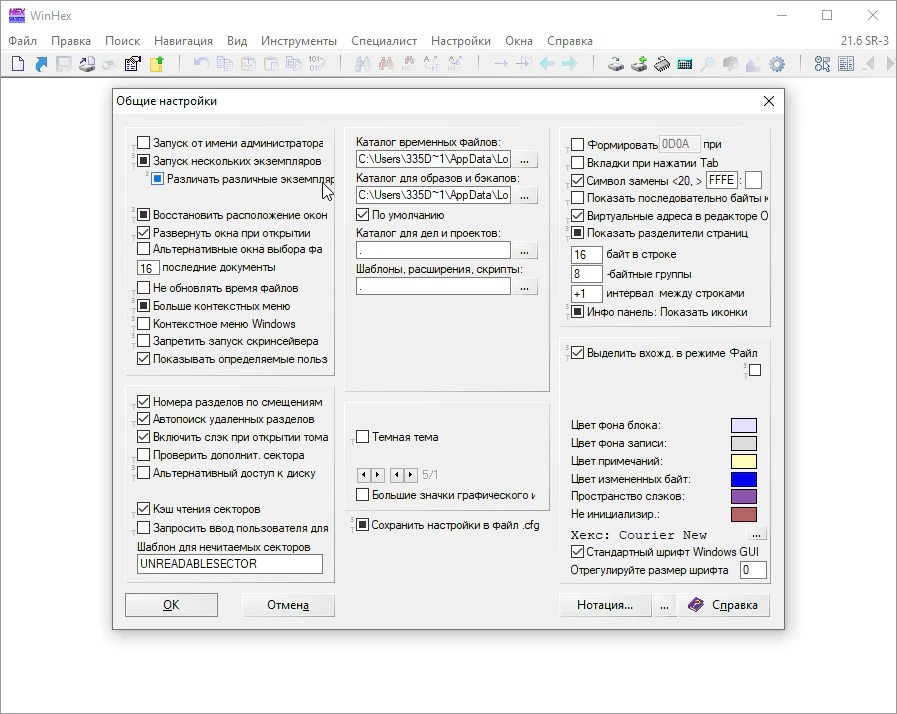Click the Open Disk toolbar icon
The width and height of the screenshot is (897, 714).
[617, 65]
